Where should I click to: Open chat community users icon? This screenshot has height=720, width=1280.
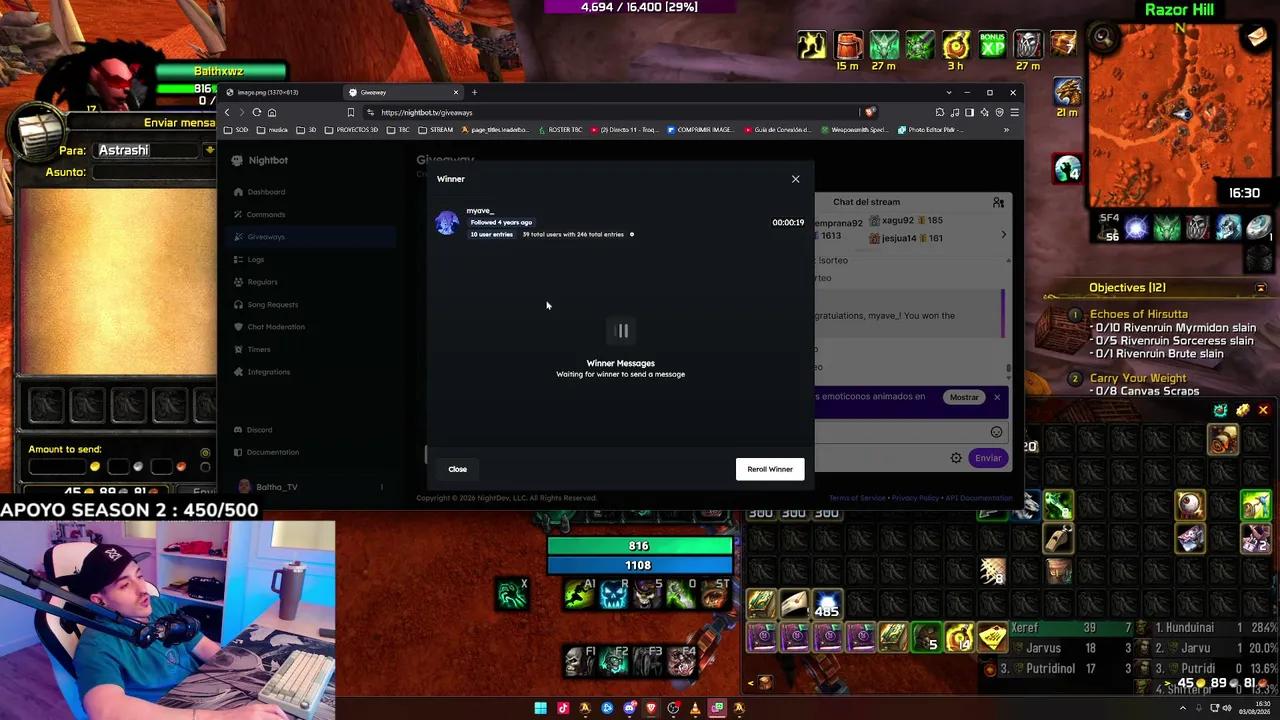coord(998,202)
